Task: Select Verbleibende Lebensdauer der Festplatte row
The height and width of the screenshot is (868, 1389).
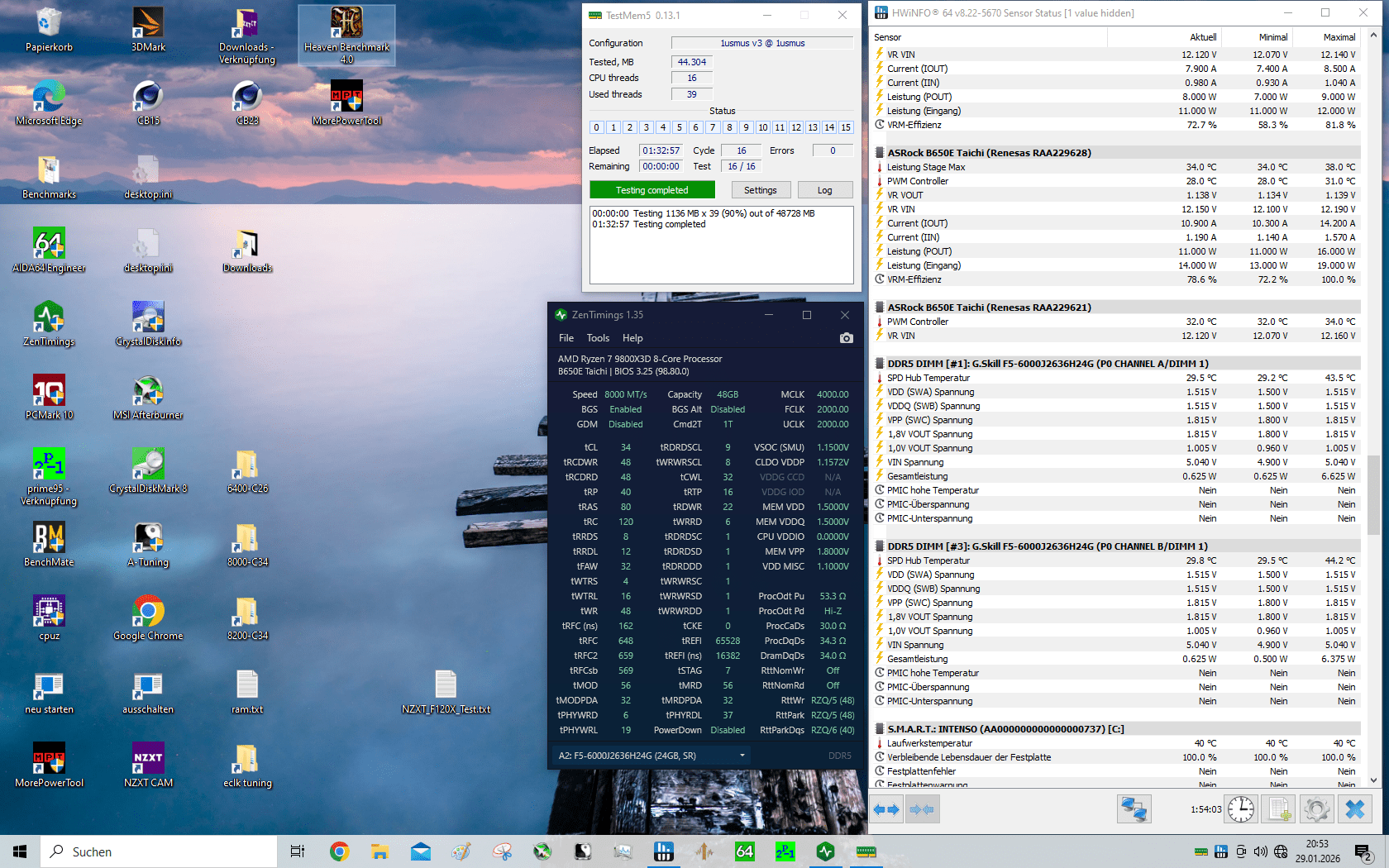Action: point(1117,757)
